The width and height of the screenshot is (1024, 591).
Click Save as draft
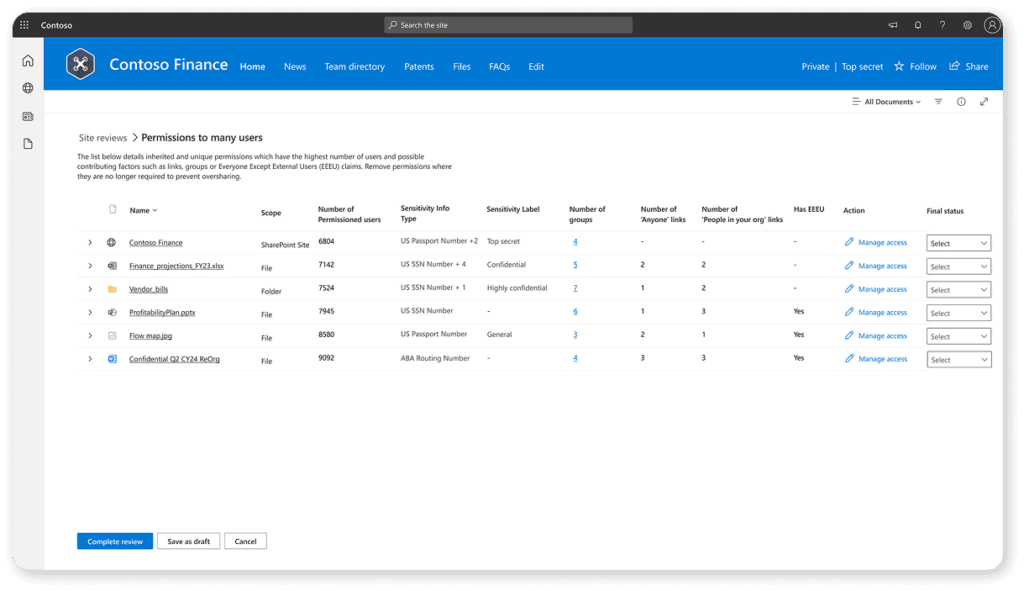[188, 541]
